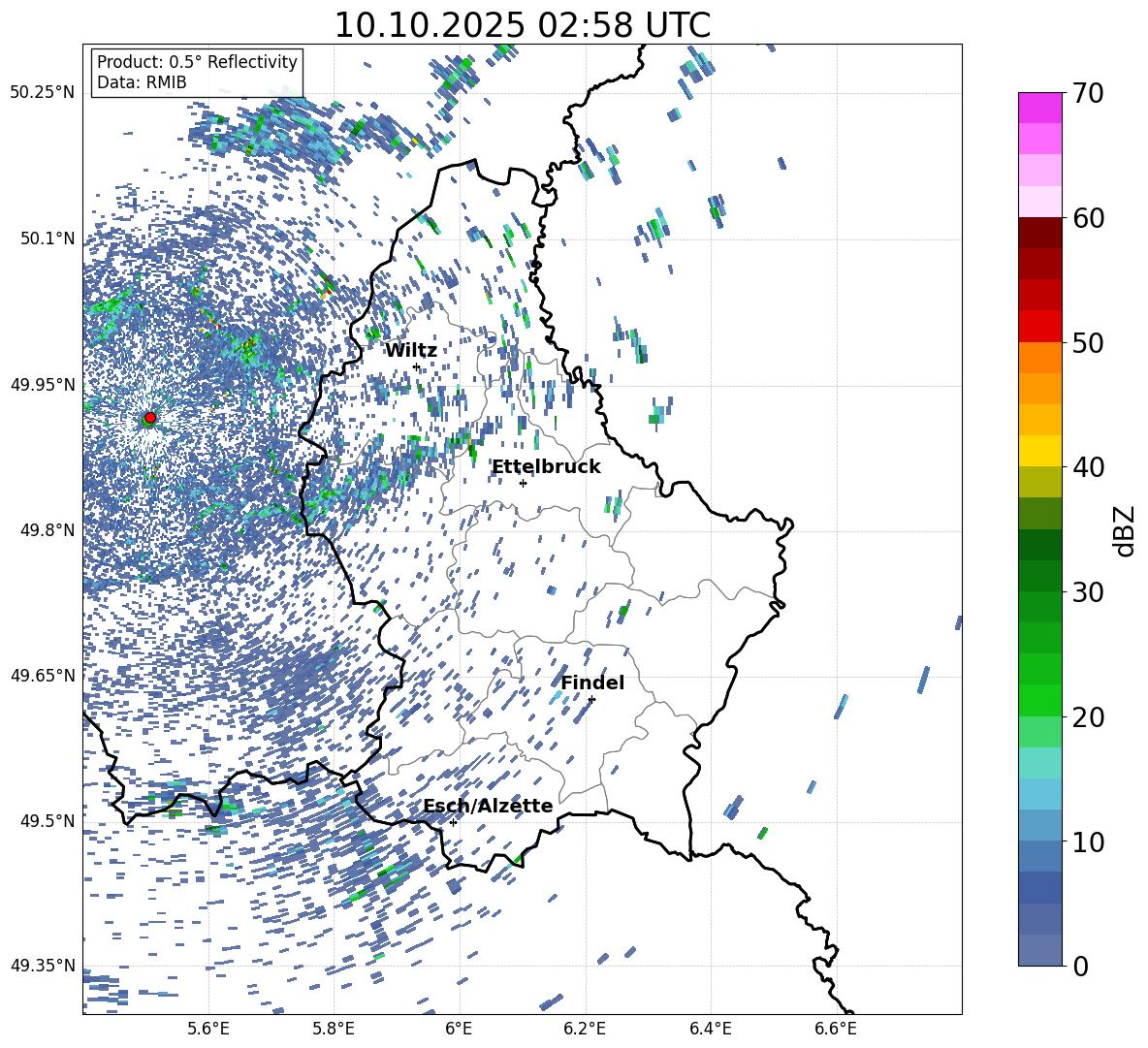This screenshot has width=1148, height=1048.
Task: Click the Wiltz city label
Action: pyautogui.click(x=410, y=351)
